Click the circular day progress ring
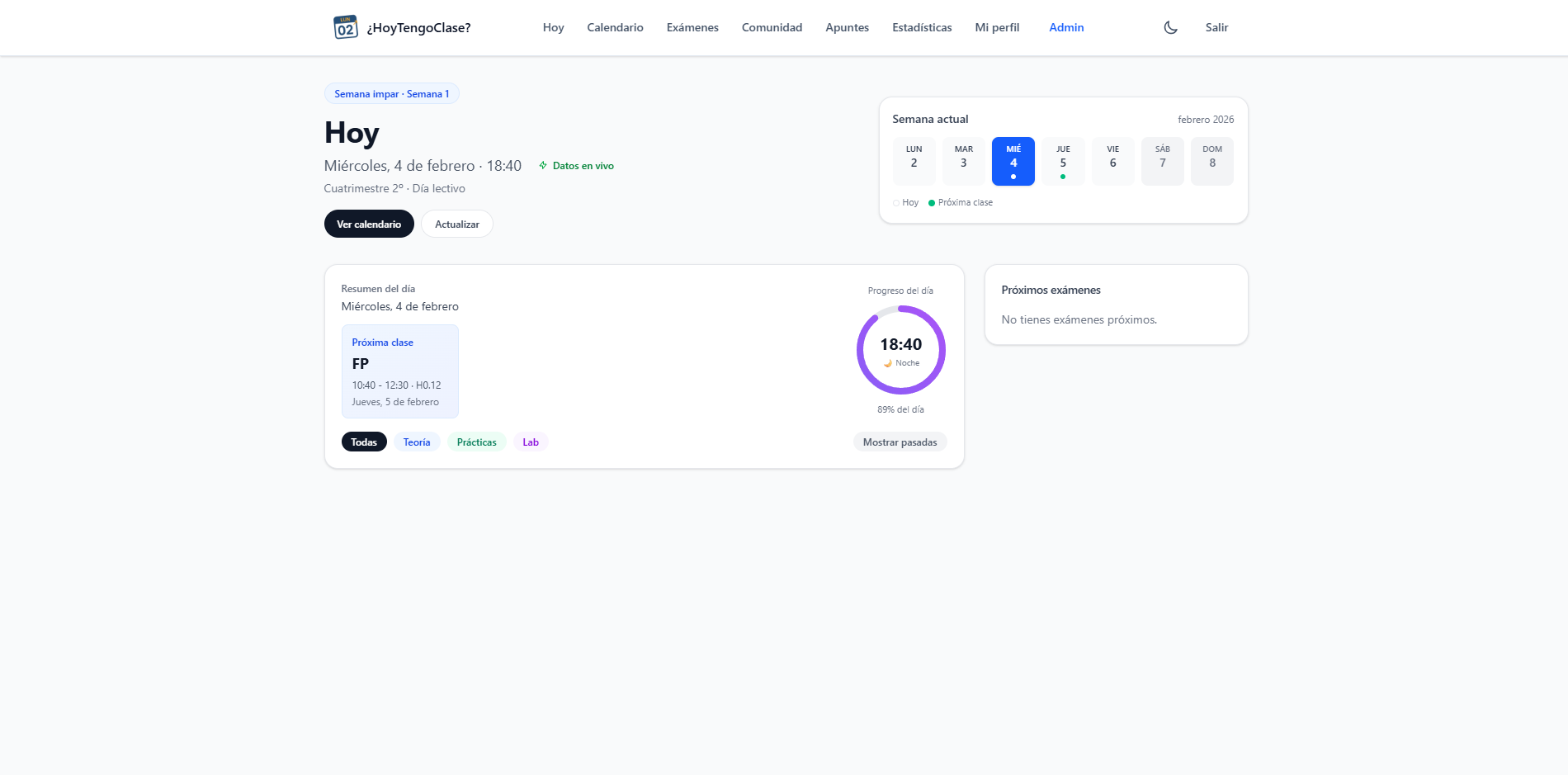The image size is (1568, 775). click(900, 314)
